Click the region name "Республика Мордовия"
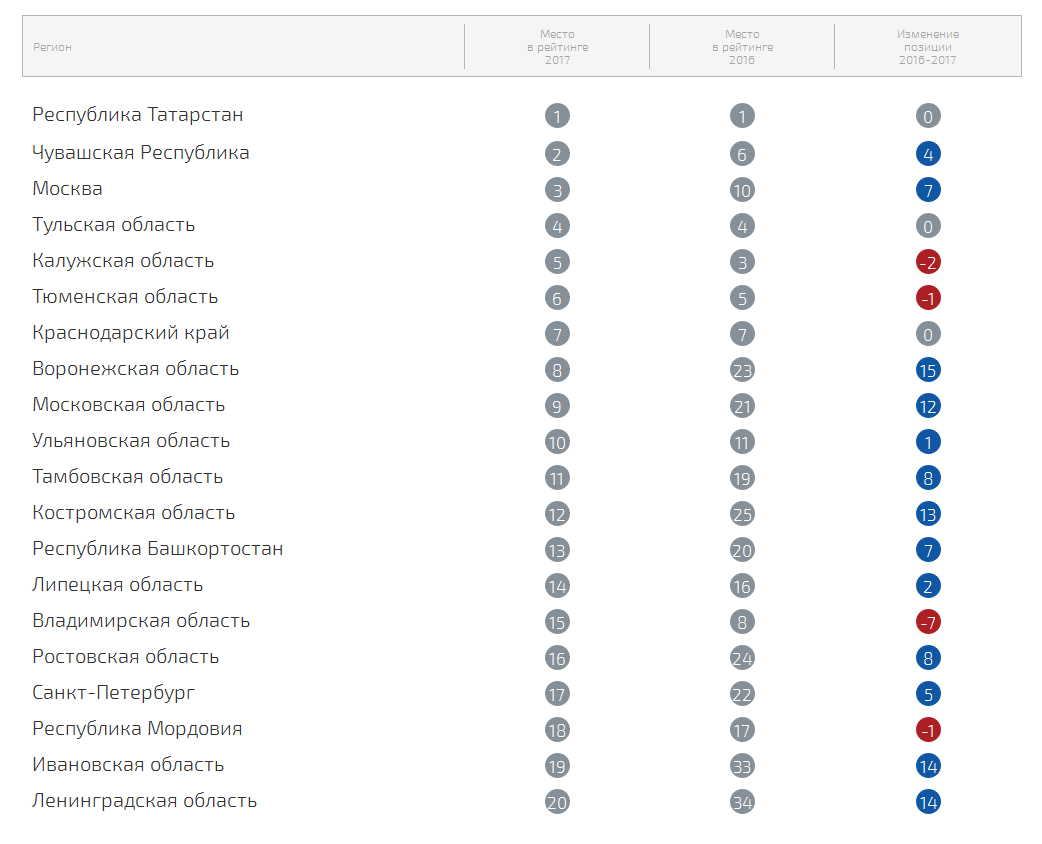The height and width of the screenshot is (844, 1042). (x=137, y=728)
